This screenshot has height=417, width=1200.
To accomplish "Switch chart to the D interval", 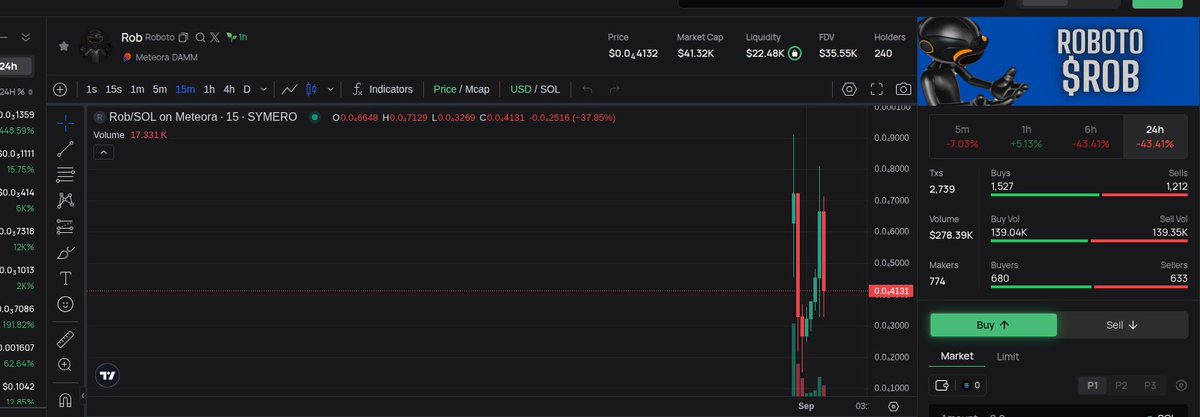I will 248,89.
